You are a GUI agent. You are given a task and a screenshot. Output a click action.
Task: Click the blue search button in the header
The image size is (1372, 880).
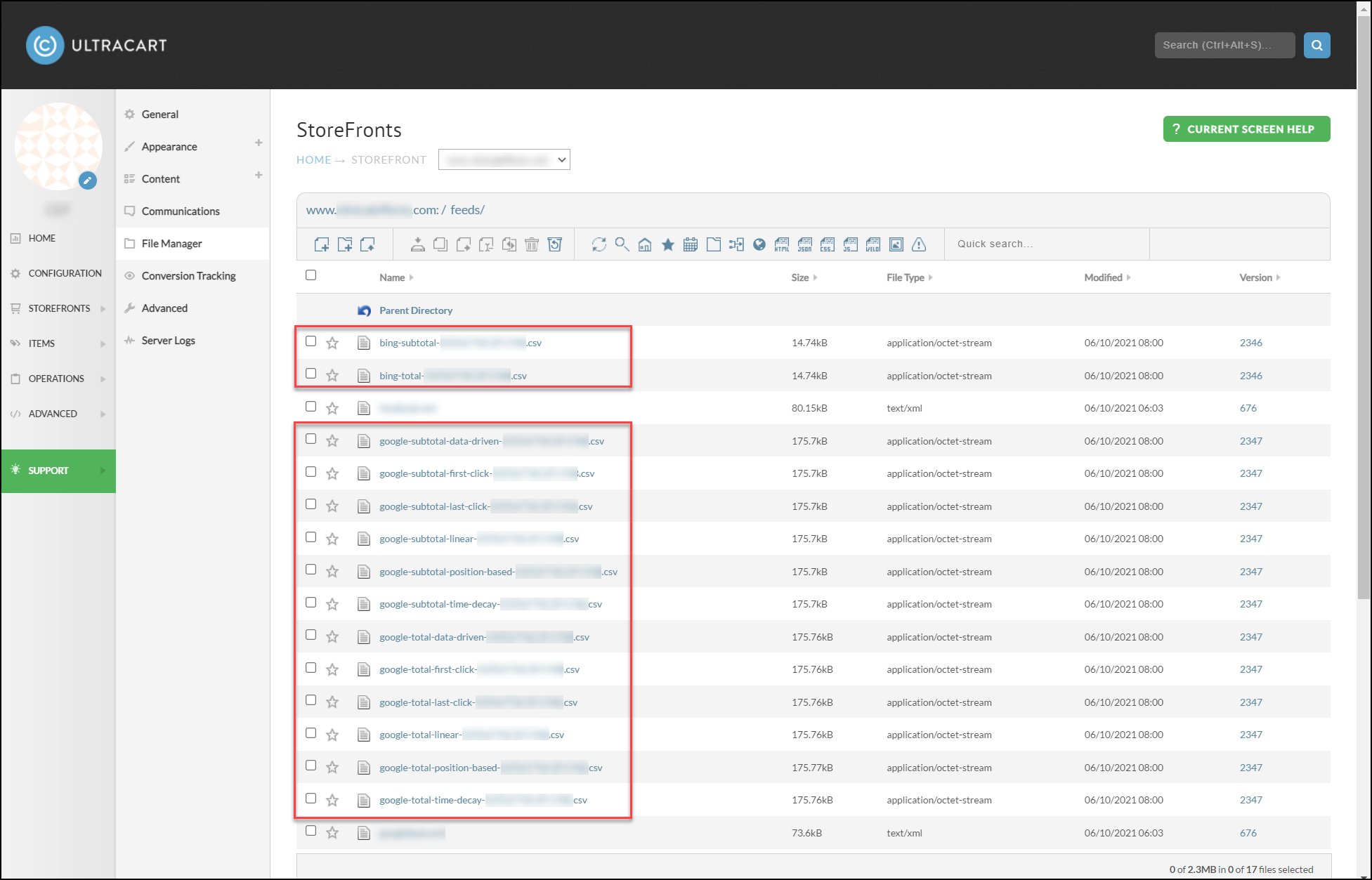point(1317,45)
